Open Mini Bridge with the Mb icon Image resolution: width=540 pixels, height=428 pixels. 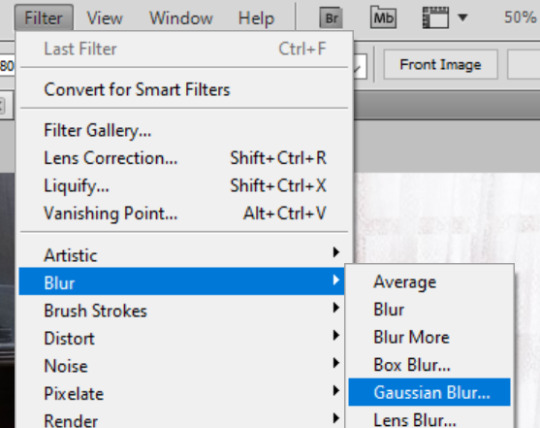pos(383,17)
